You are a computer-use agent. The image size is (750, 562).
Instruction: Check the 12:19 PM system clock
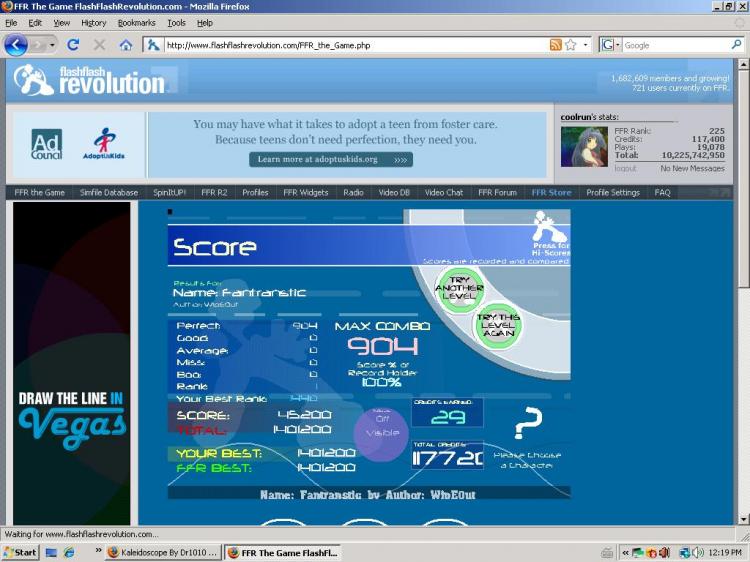[x=725, y=552]
